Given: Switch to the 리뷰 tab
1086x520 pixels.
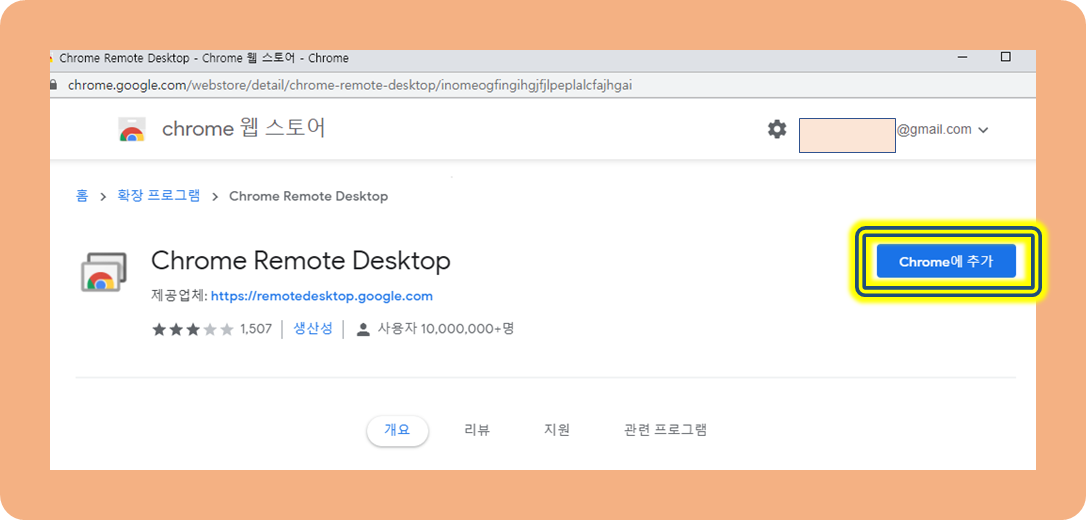Looking at the screenshot, I should click(477, 430).
